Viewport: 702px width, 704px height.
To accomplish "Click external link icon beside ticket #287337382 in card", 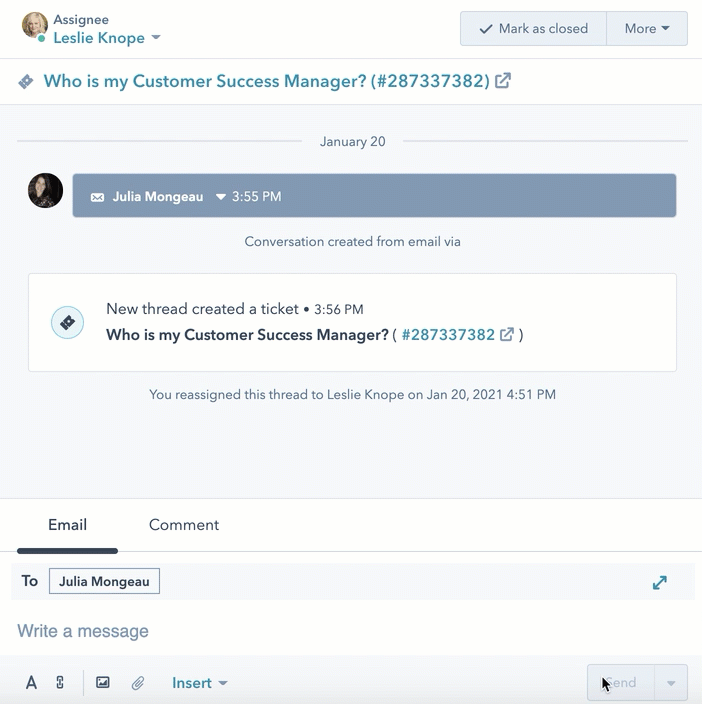I will coord(507,335).
